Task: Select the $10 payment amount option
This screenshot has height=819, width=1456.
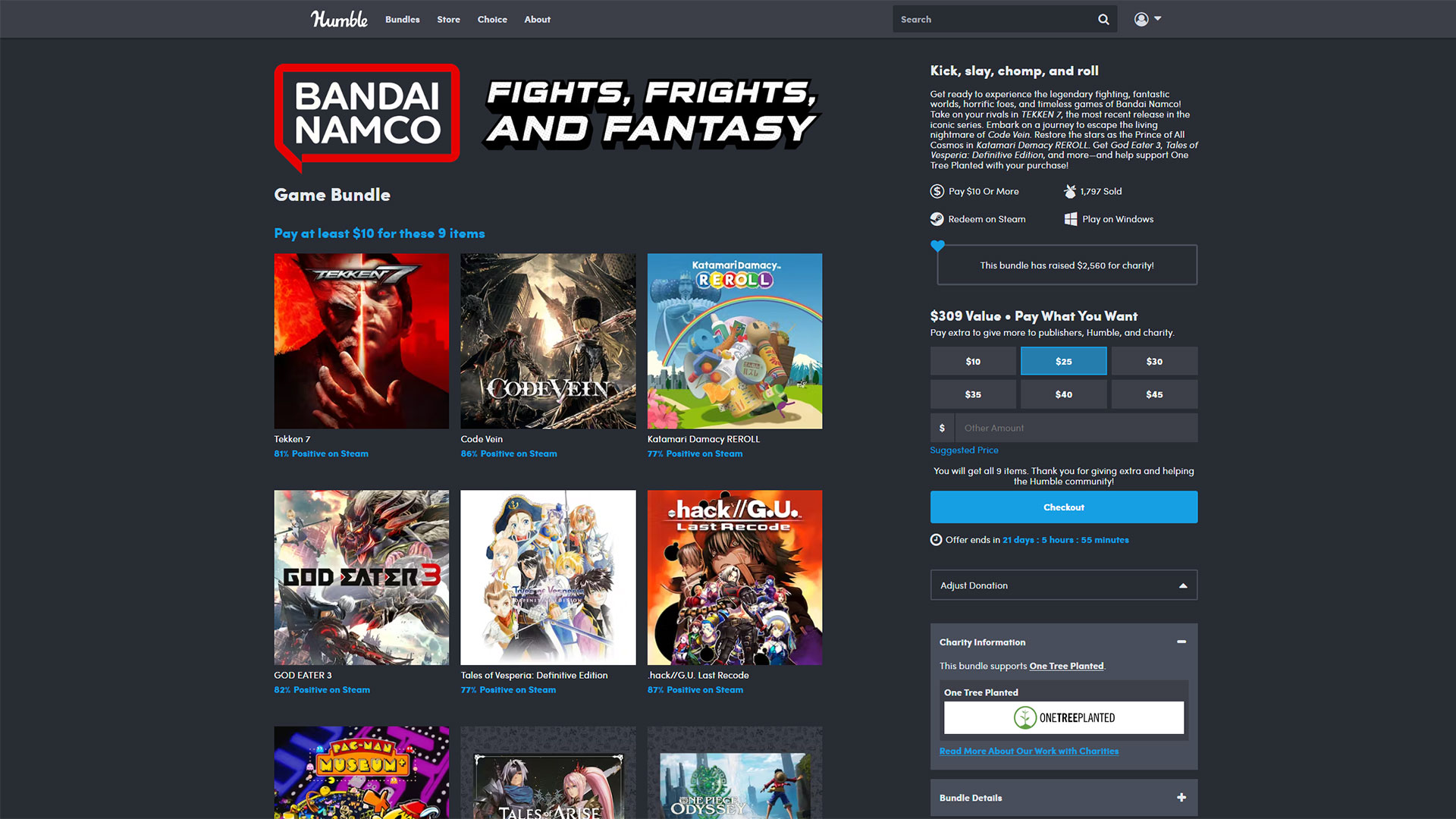Action: (x=972, y=361)
